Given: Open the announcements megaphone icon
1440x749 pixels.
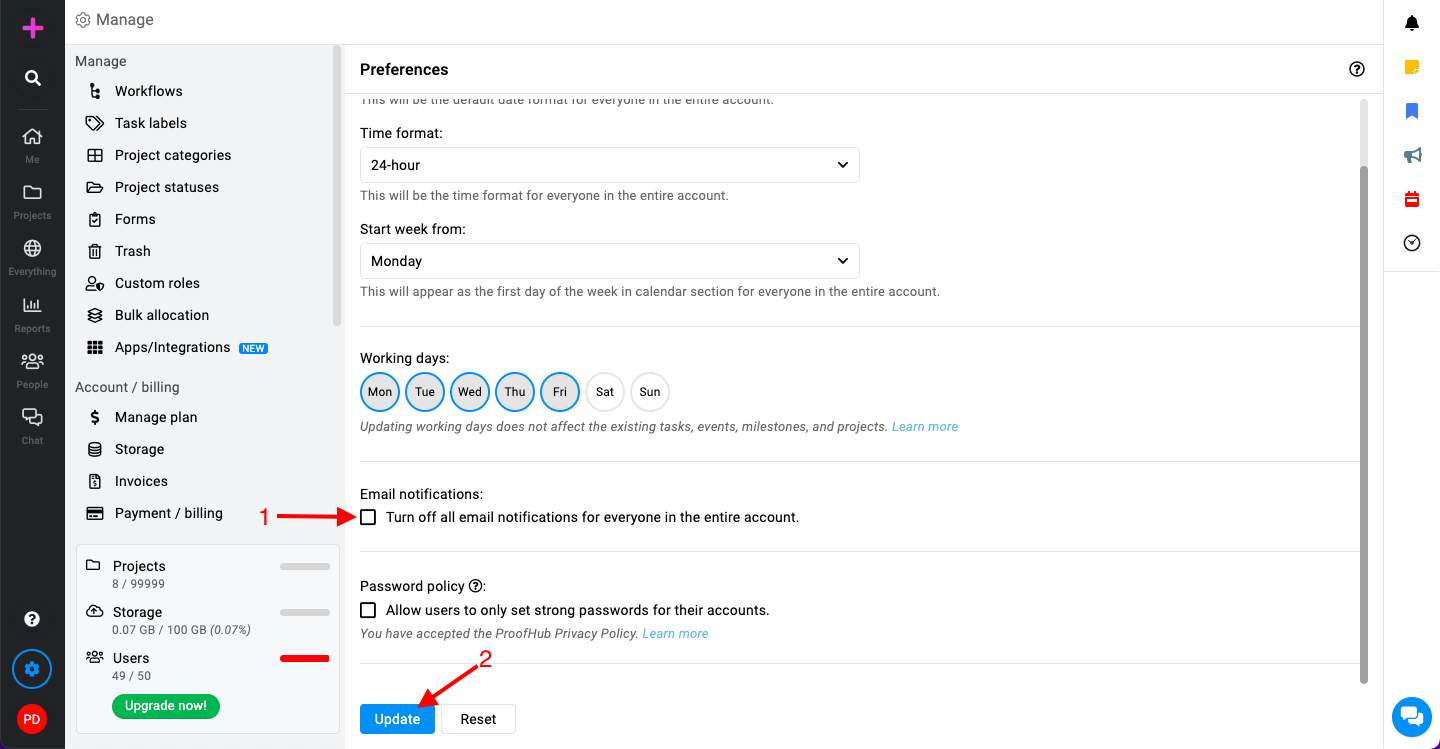Looking at the screenshot, I should click(1412, 155).
